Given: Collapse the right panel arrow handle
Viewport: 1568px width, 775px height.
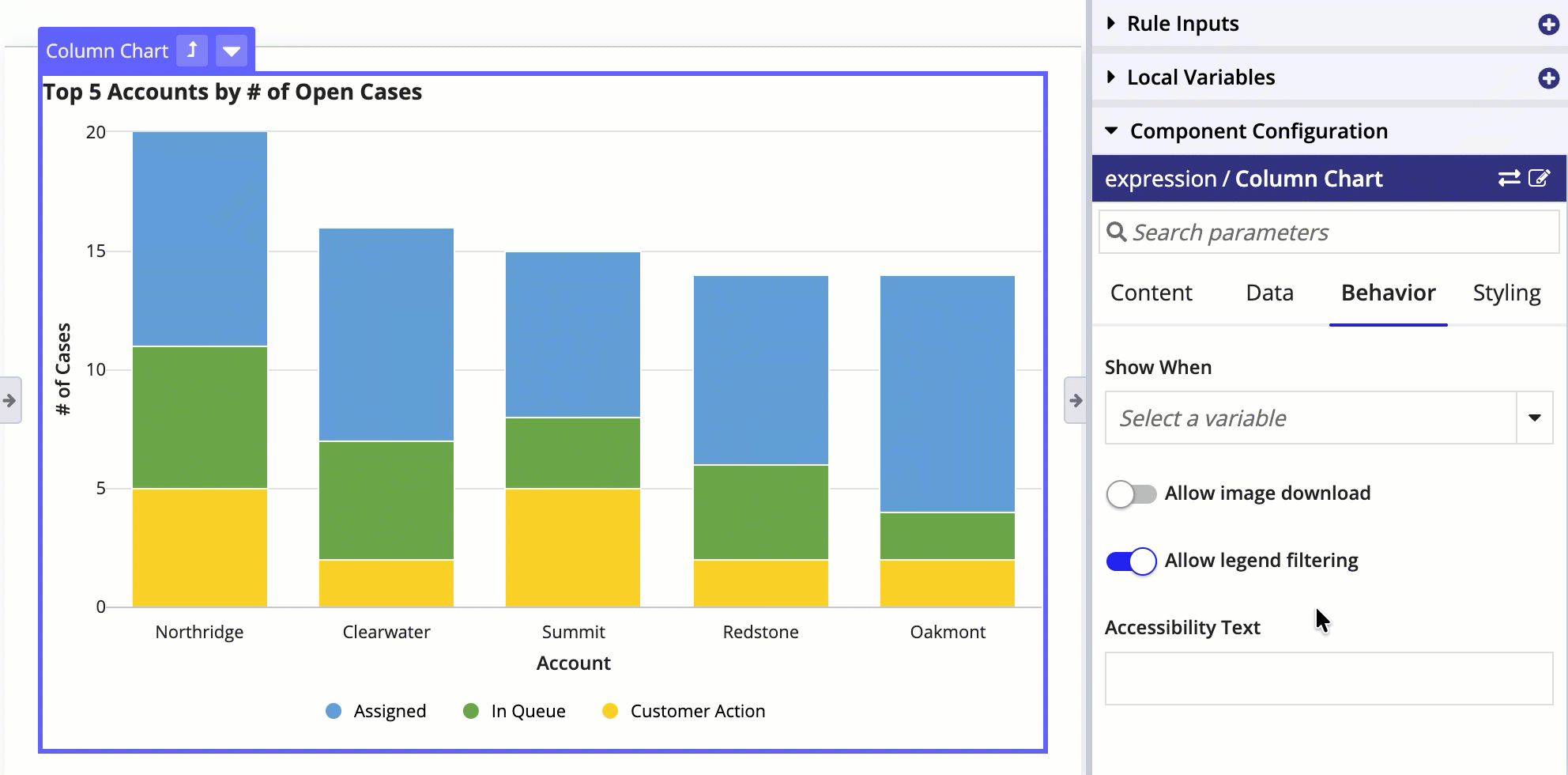Looking at the screenshot, I should coord(1075,400).
